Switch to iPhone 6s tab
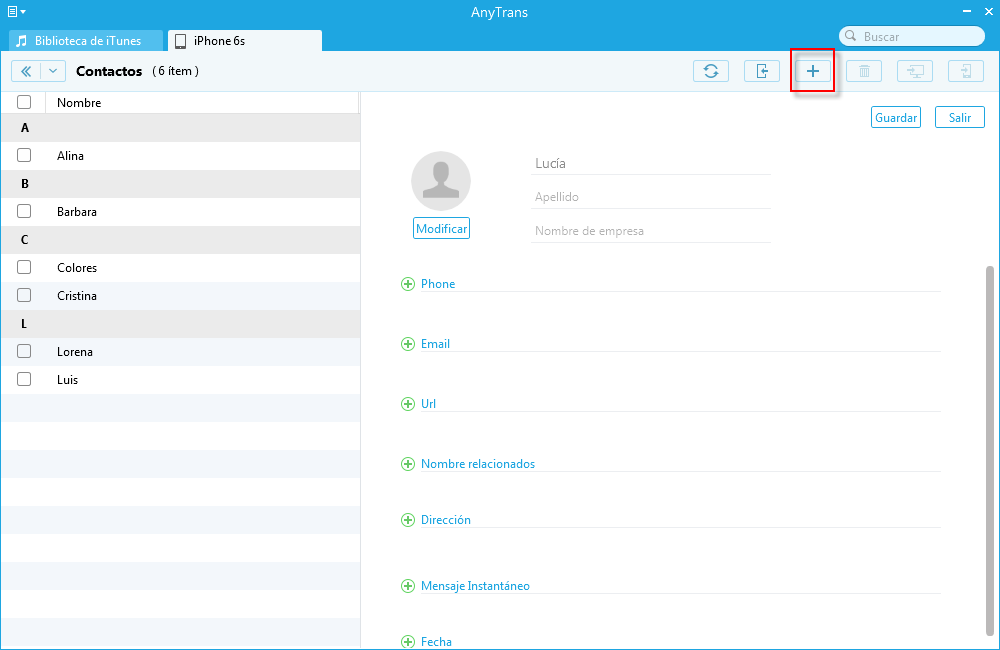Image resolution: width=1000 pixels, height=650 pixels. [x=245, y=41]
